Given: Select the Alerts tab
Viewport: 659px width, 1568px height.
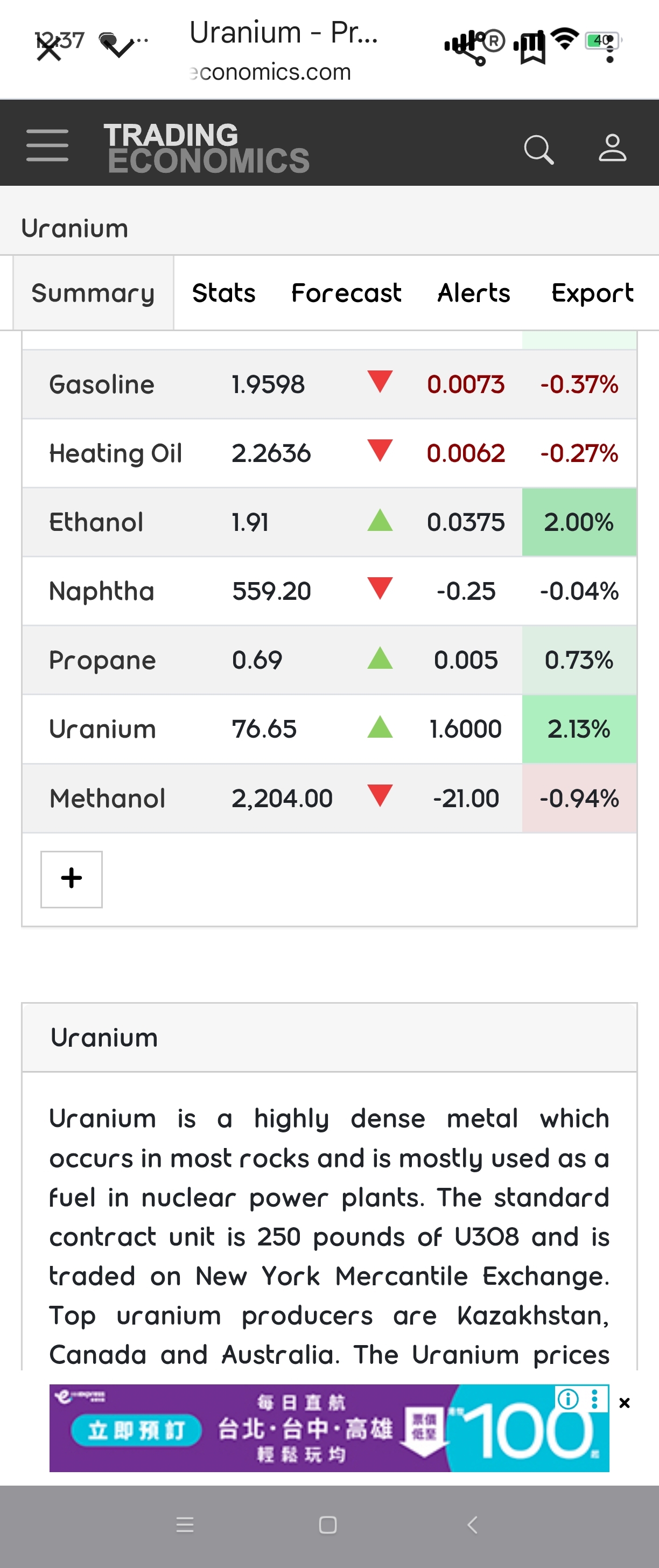Looking at the screenshot, I should pos(474,293).
